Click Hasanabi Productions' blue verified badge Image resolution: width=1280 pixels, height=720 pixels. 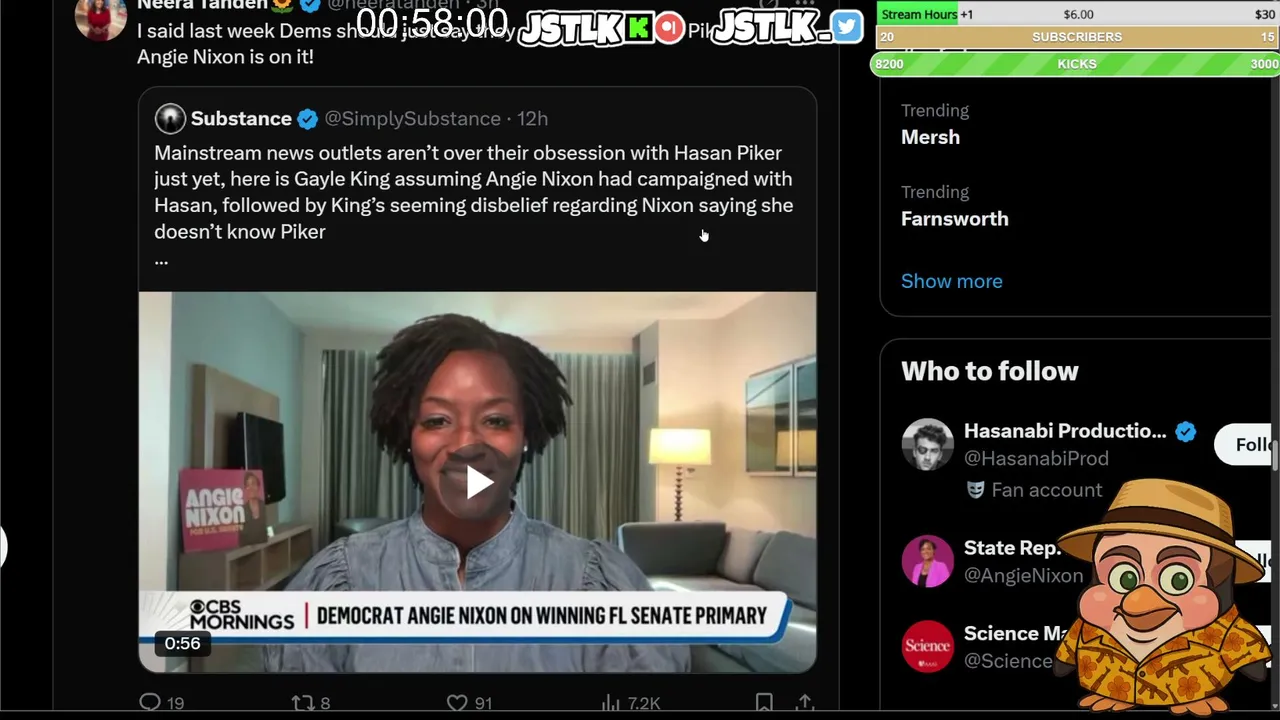[1186, 432]
